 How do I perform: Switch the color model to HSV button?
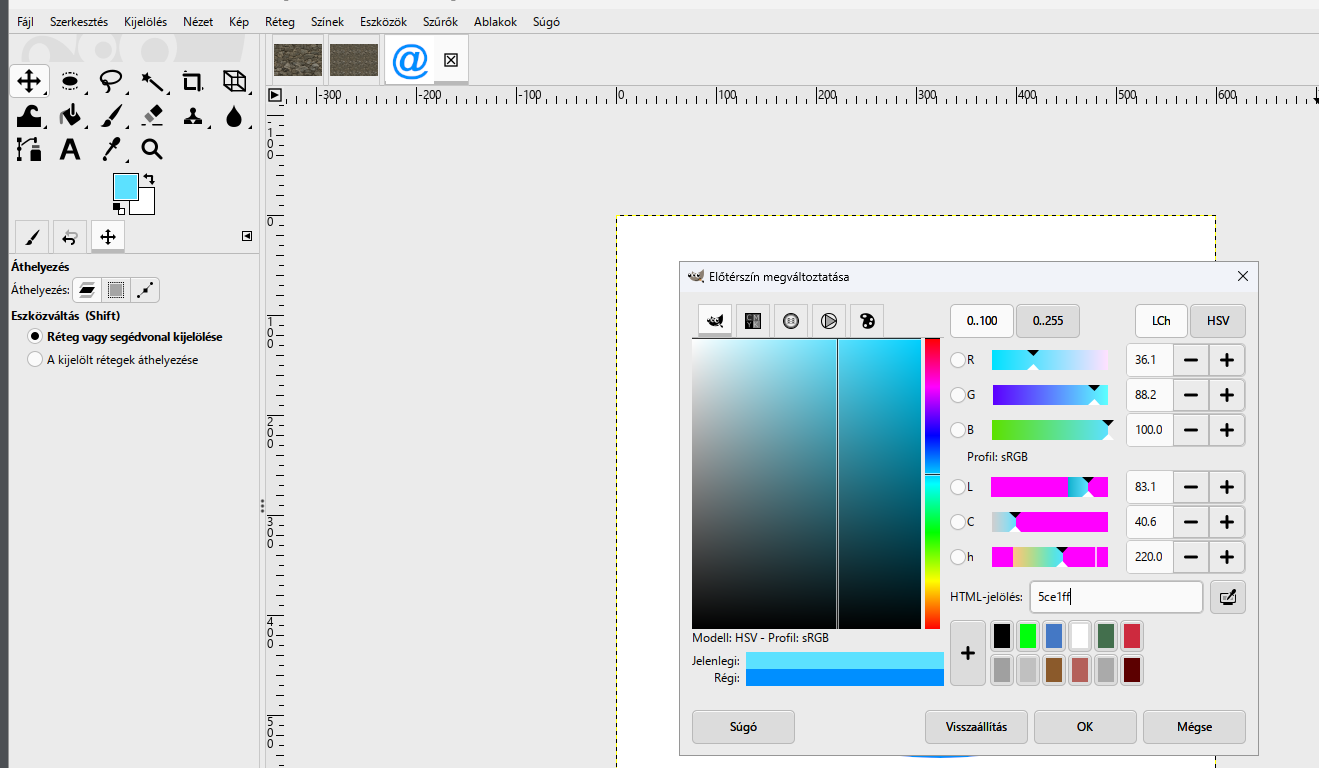pyautogui.click(x=1218, y=321)
